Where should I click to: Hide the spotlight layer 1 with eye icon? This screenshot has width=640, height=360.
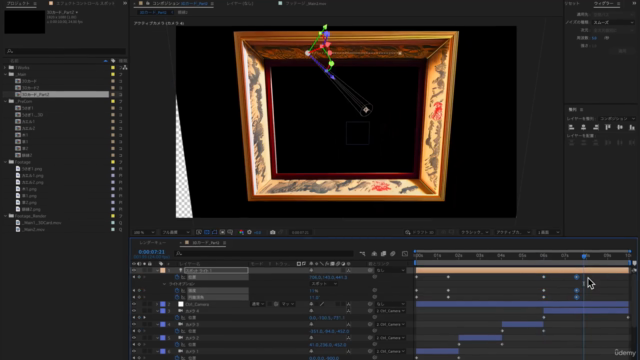pos(134,270)
